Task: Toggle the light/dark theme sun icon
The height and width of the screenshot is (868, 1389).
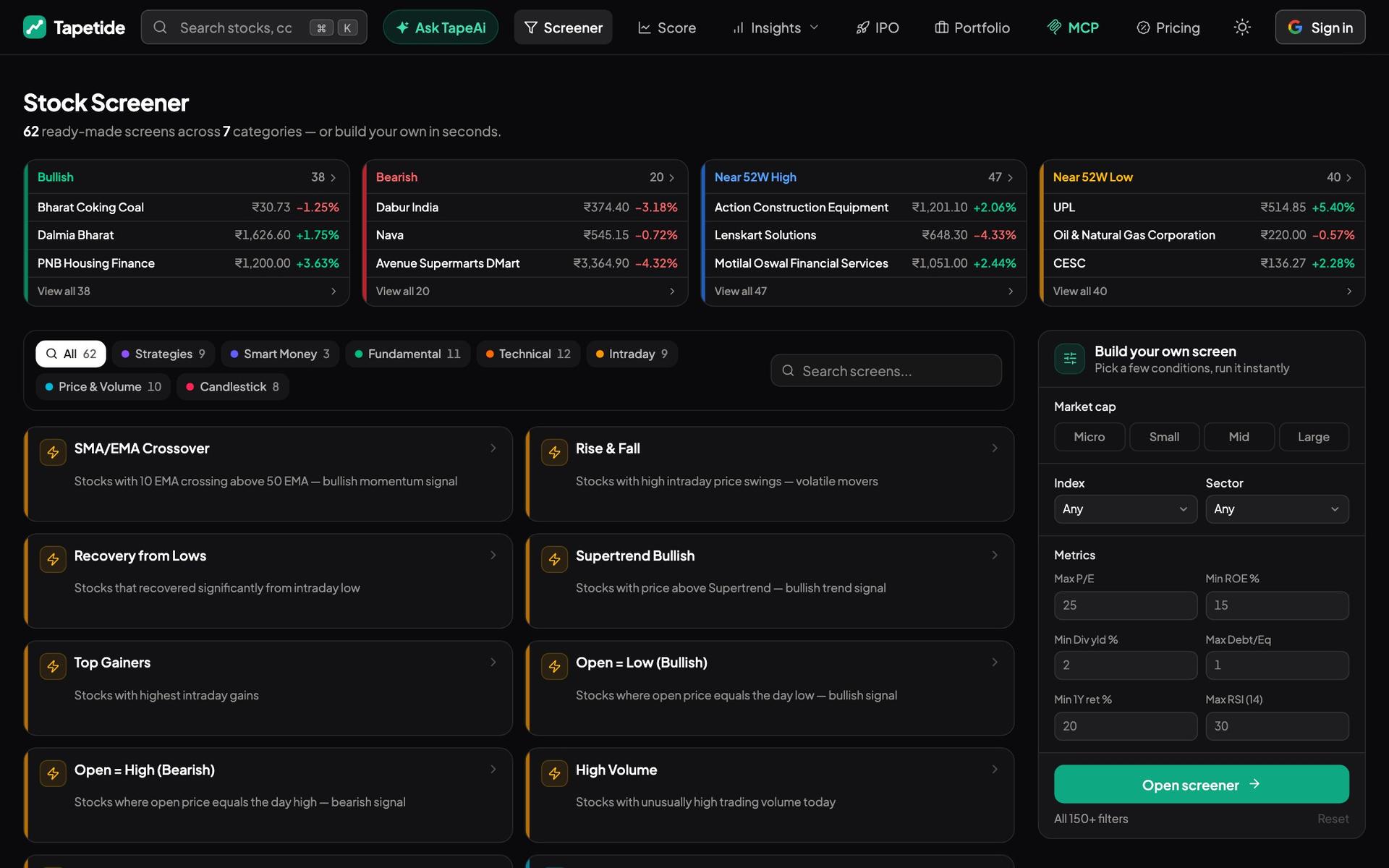Action: pyautogui.click(x=1242, y=27)
